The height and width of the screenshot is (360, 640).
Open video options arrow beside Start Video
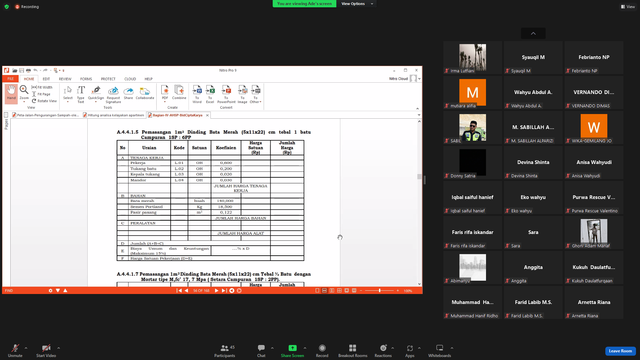point(59,348)
